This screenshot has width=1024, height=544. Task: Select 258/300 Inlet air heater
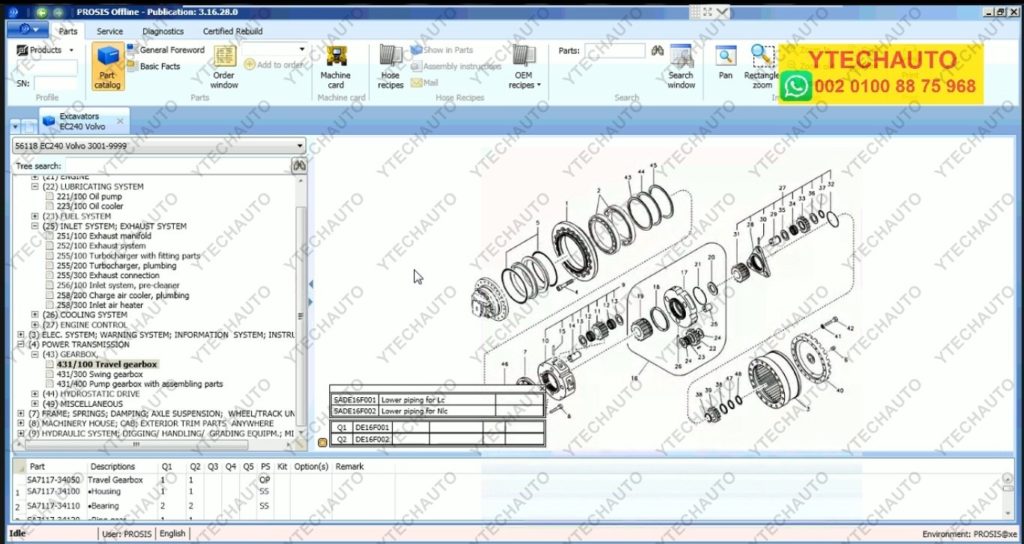coord(99,305)
